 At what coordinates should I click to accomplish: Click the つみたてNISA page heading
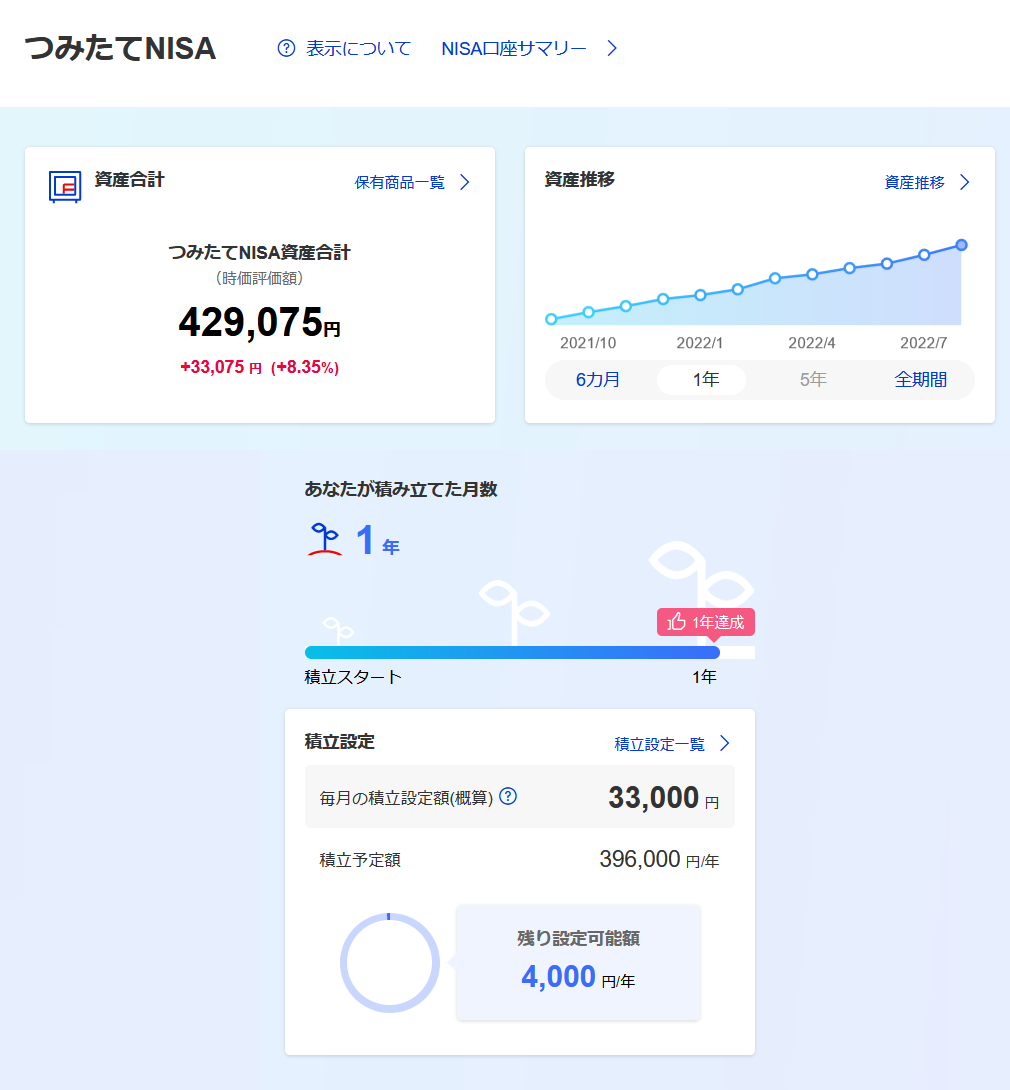pyautogui.click(x=120, y=48)
